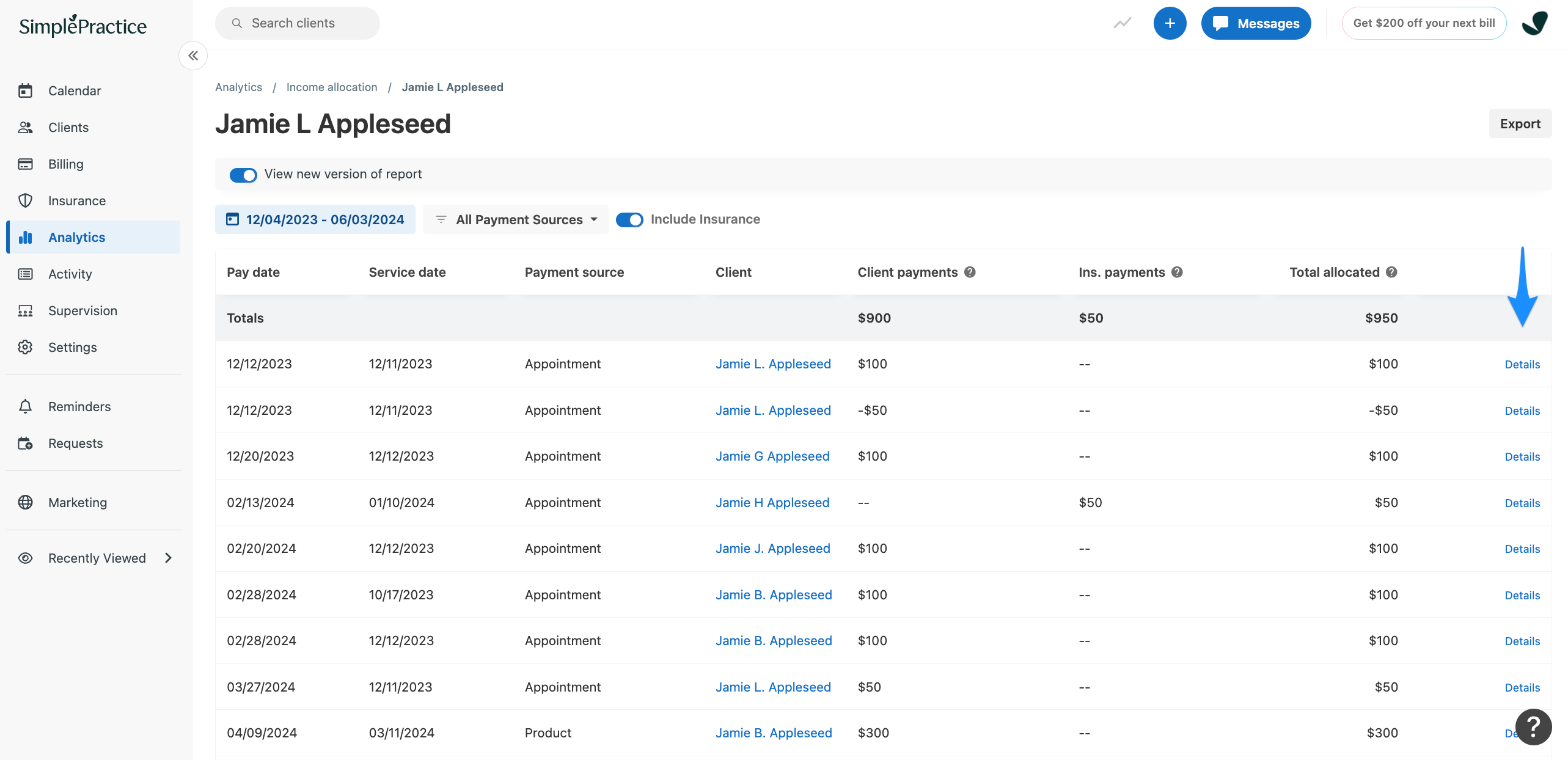Open the 12/04/2023 - 06/03/2024 date range picker
This screenshot has height=760, width=1568.
pyautogui.click(x=315, y=219)
